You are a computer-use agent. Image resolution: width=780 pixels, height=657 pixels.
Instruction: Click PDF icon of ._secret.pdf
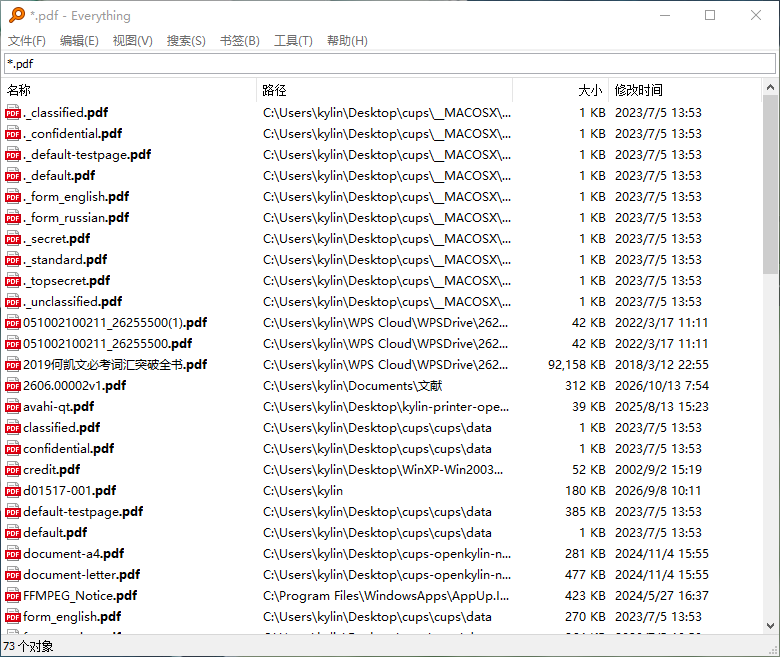[x=13, y=239]
